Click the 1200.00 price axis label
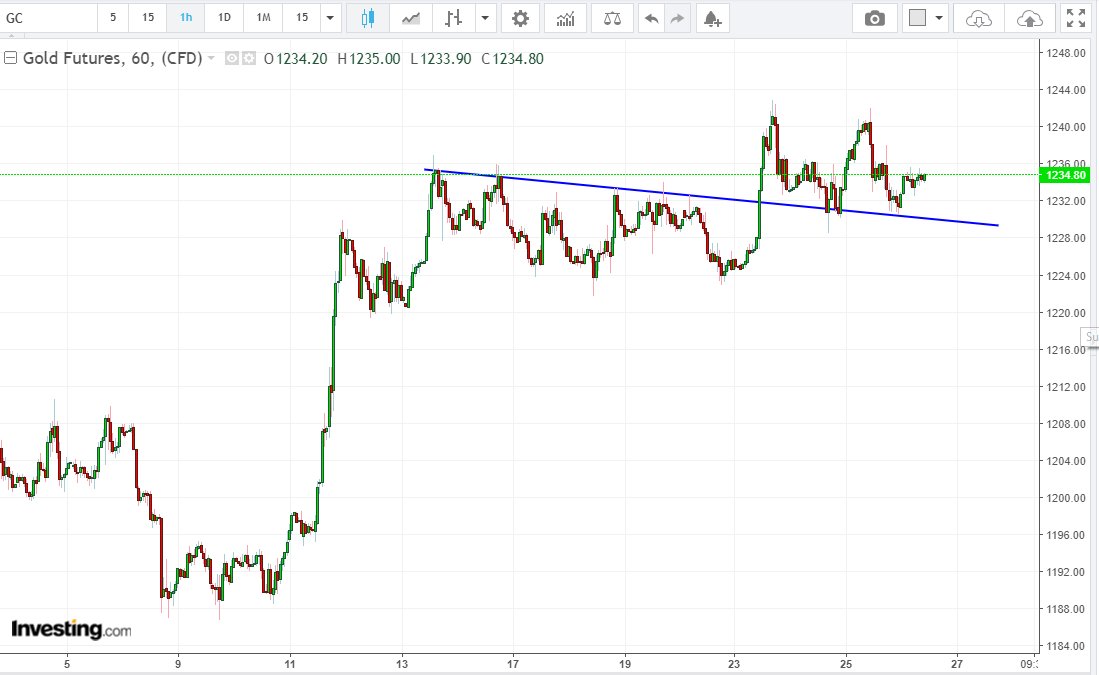Image resolution: width=1099 pixels, height=675 pixels. (1065, 498)
